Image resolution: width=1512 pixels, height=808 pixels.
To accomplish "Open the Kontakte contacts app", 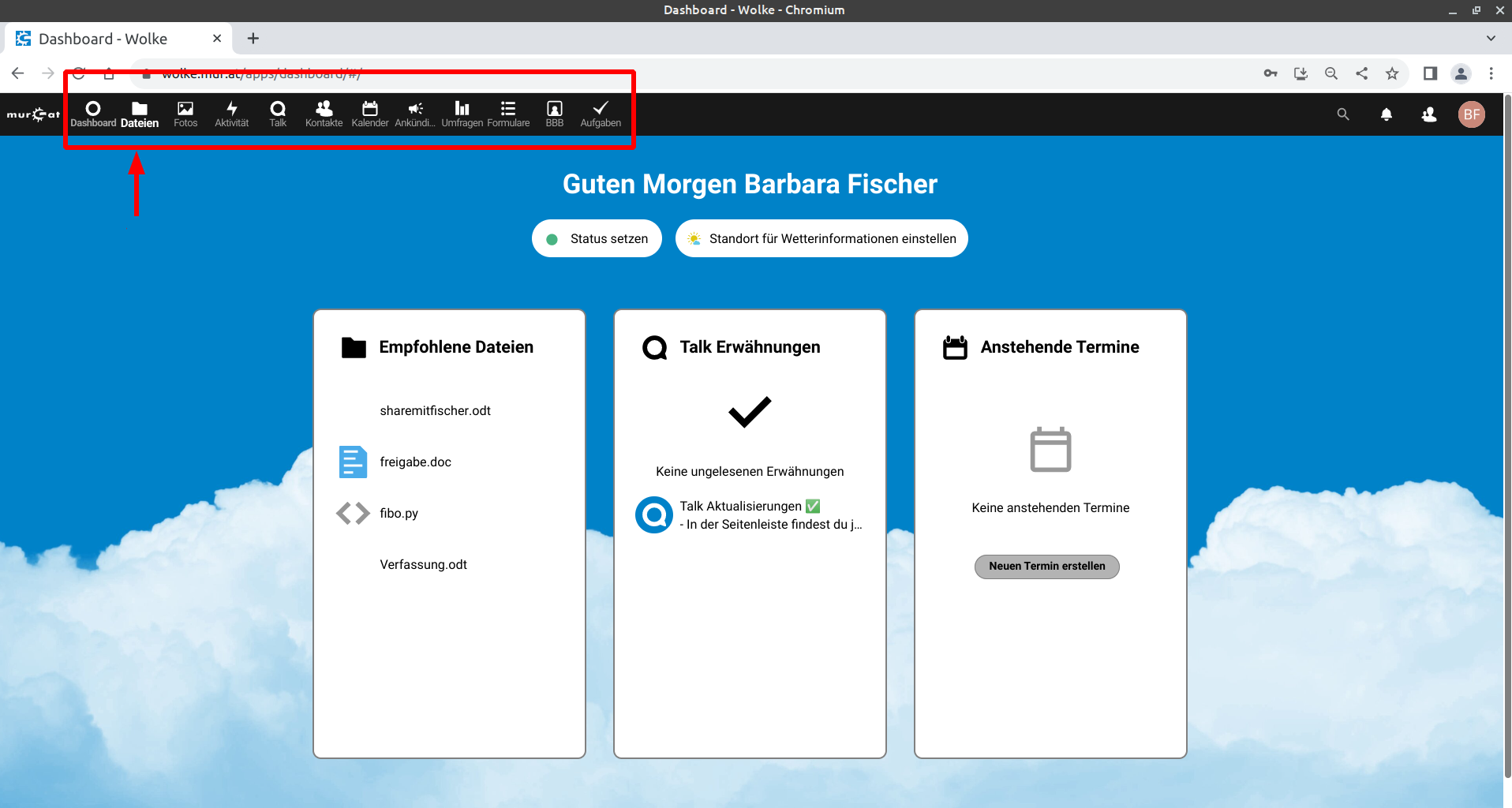I will coord(324,114).
